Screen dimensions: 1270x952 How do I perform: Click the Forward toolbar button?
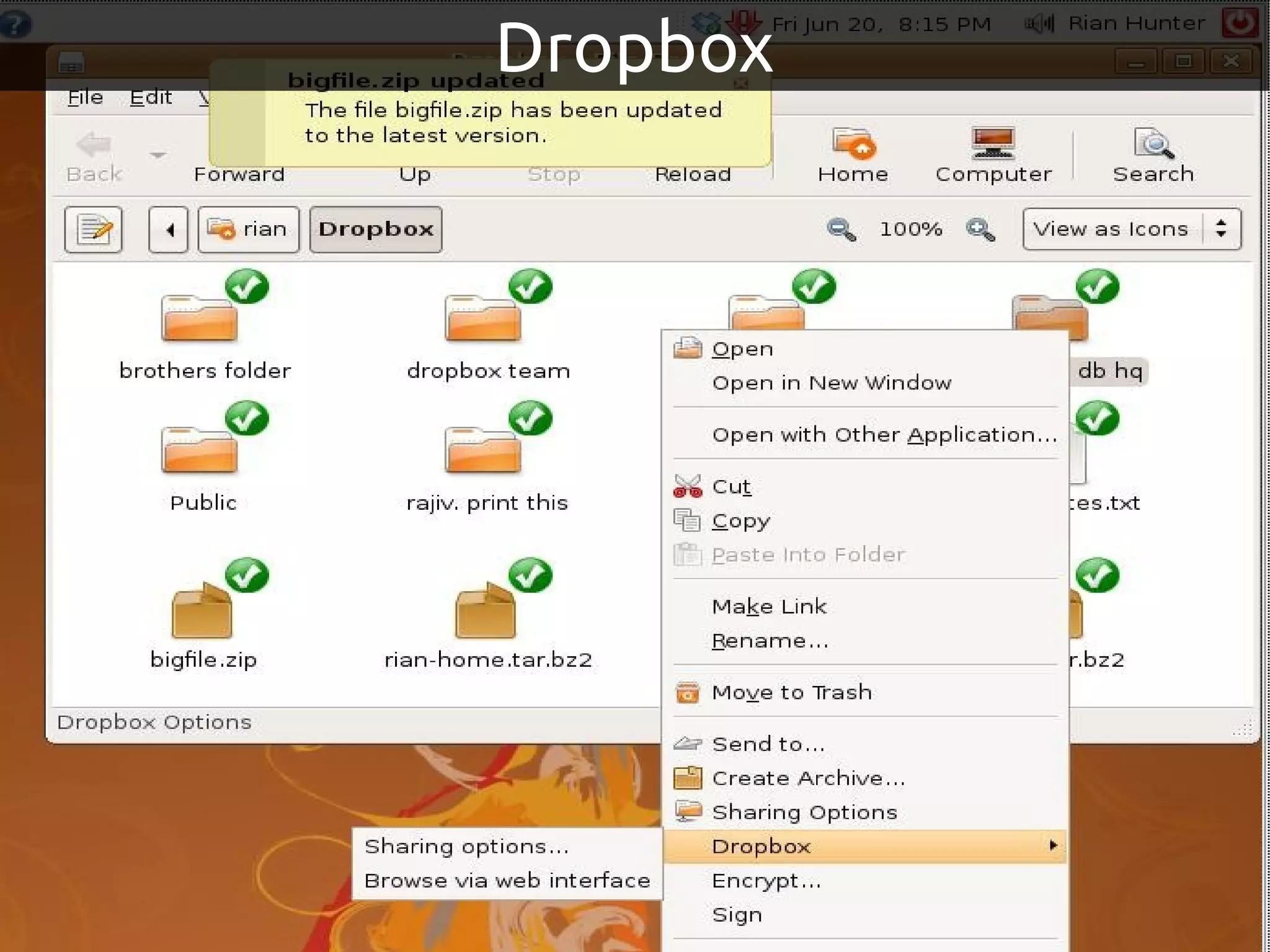point(239,174)
